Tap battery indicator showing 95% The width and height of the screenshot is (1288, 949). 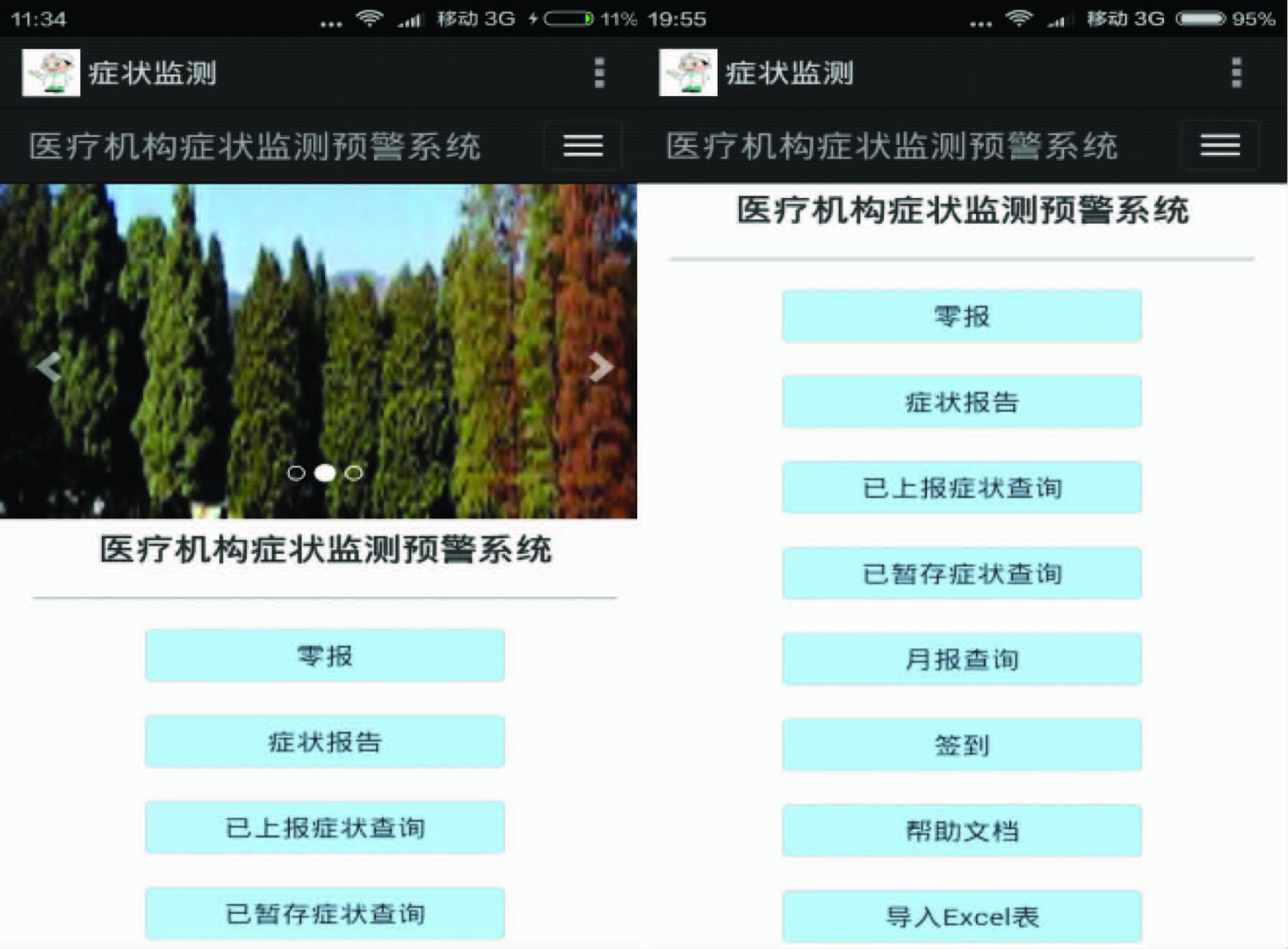coord(1200,19)
